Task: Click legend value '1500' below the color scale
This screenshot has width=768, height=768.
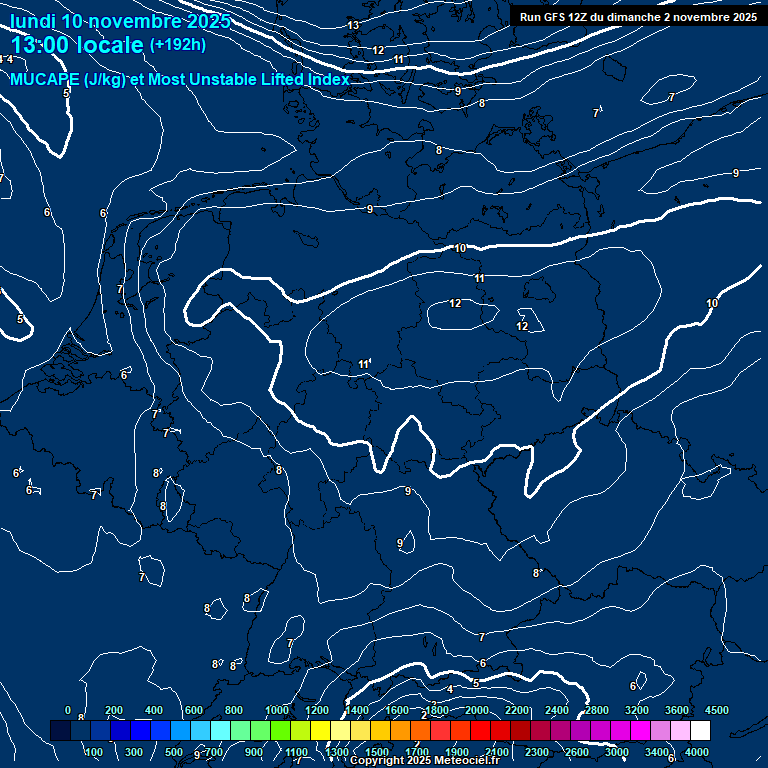Action: [377, 752]
